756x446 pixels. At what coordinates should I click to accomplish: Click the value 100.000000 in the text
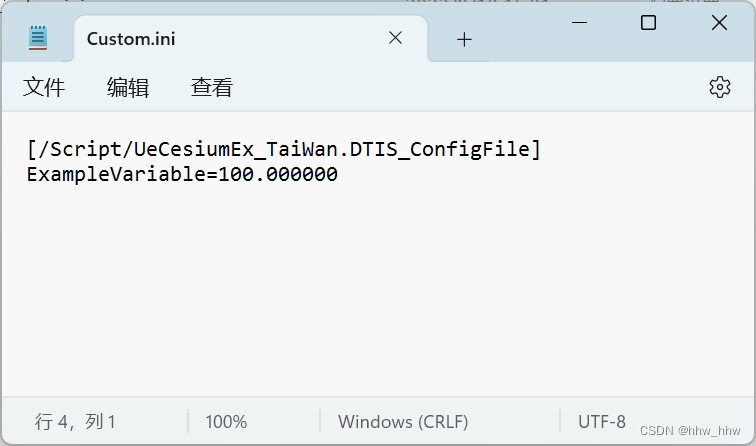(278, 174)
